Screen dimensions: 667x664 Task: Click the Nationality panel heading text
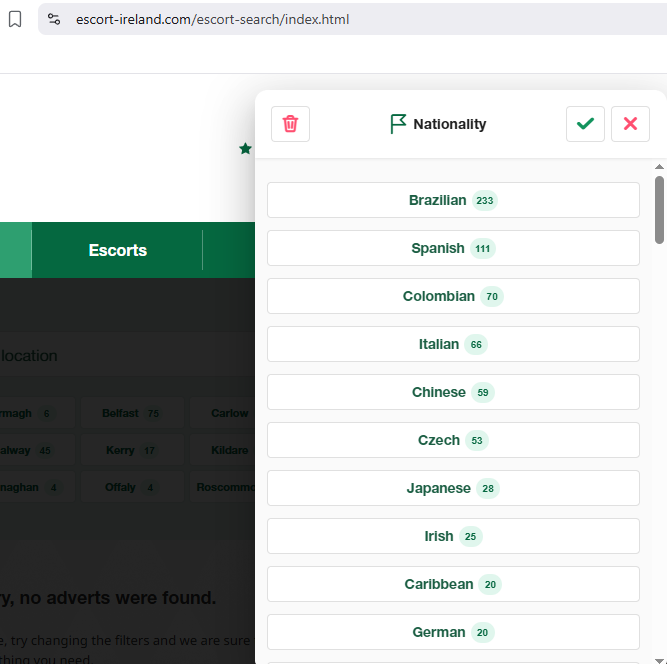tap(450, 124)
